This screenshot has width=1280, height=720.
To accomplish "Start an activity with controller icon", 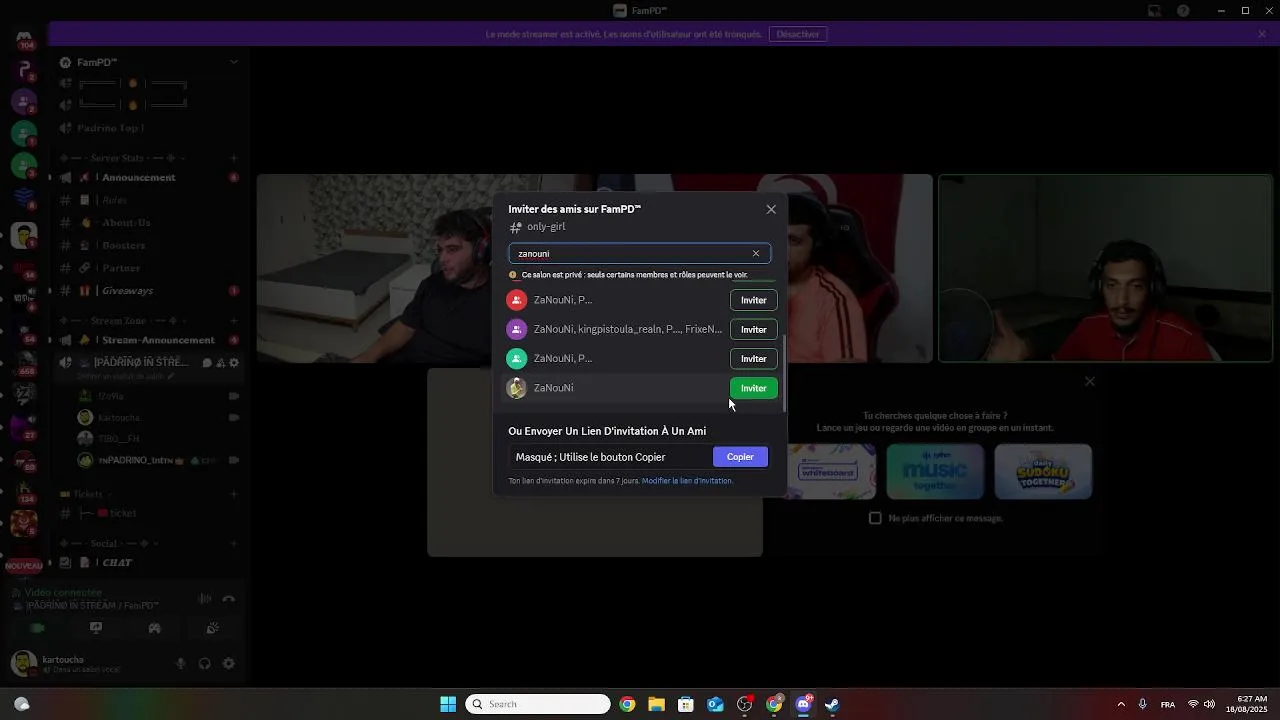I will (154, 628).
